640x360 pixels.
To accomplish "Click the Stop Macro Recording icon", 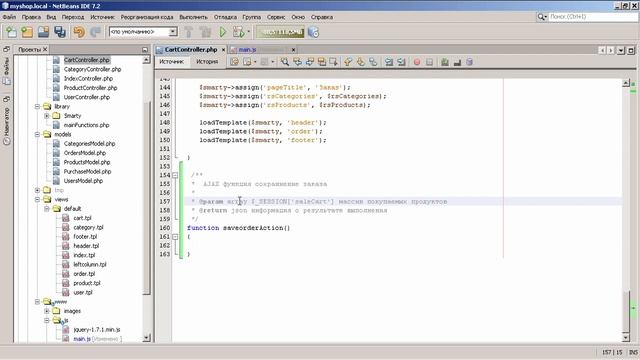I will [429, 62].
